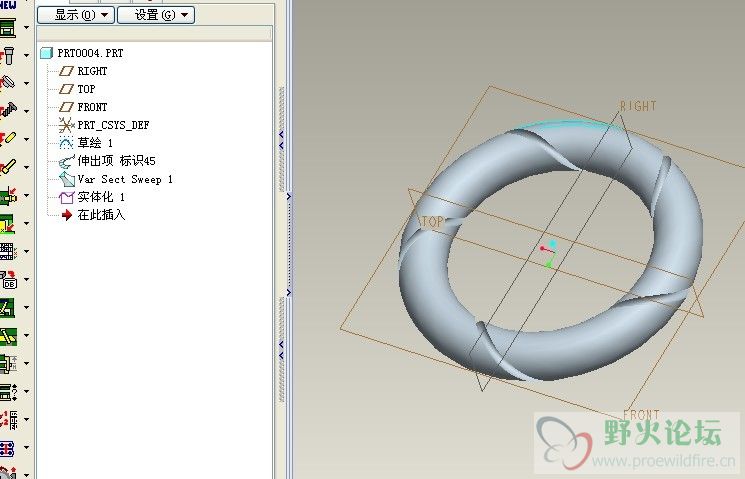Open dropdown arrow next to the DB icon
Screen dimensions: 745x479
coord(27,279)
